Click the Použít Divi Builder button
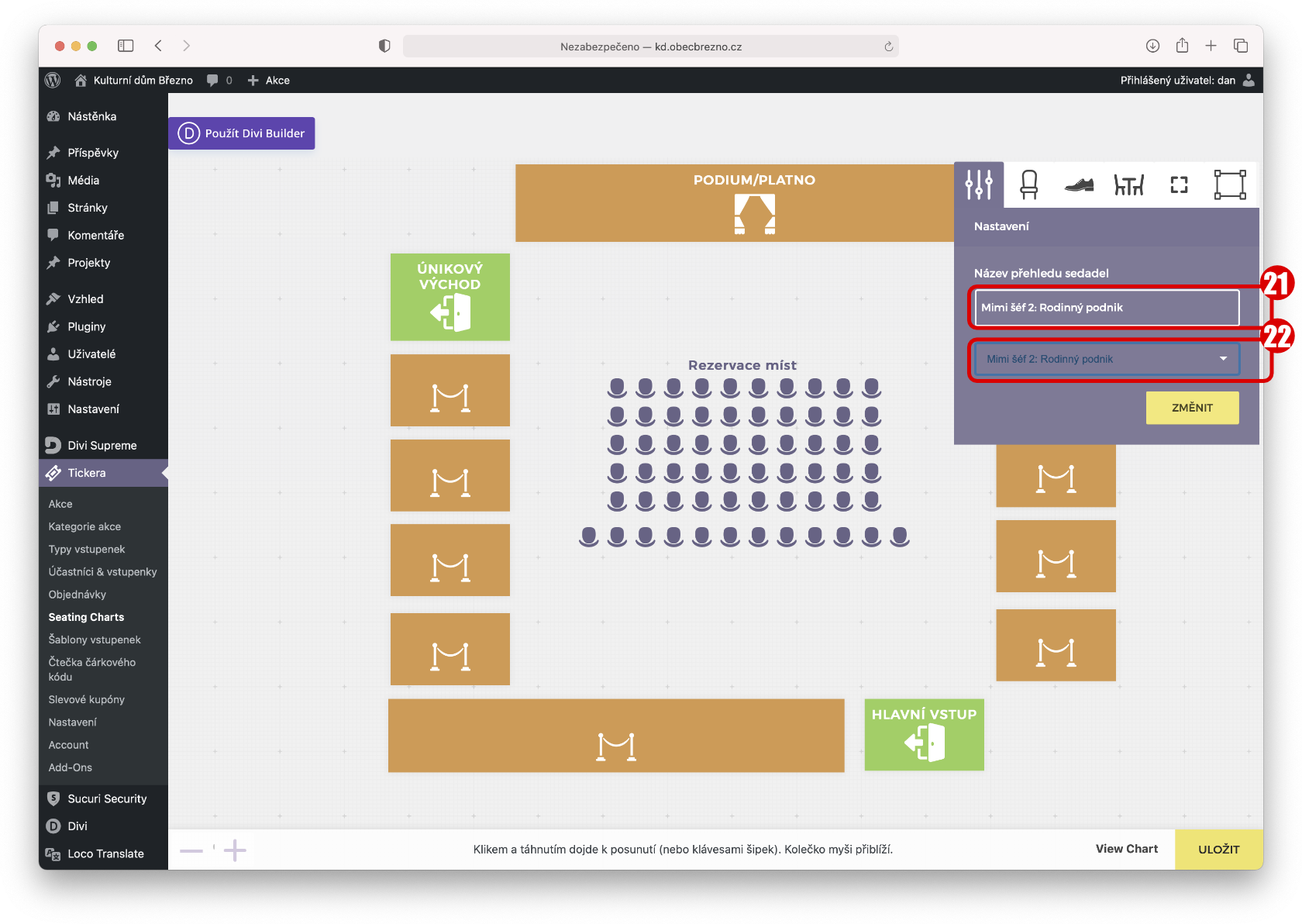The image size is (1302, 924). pos(242,133)
